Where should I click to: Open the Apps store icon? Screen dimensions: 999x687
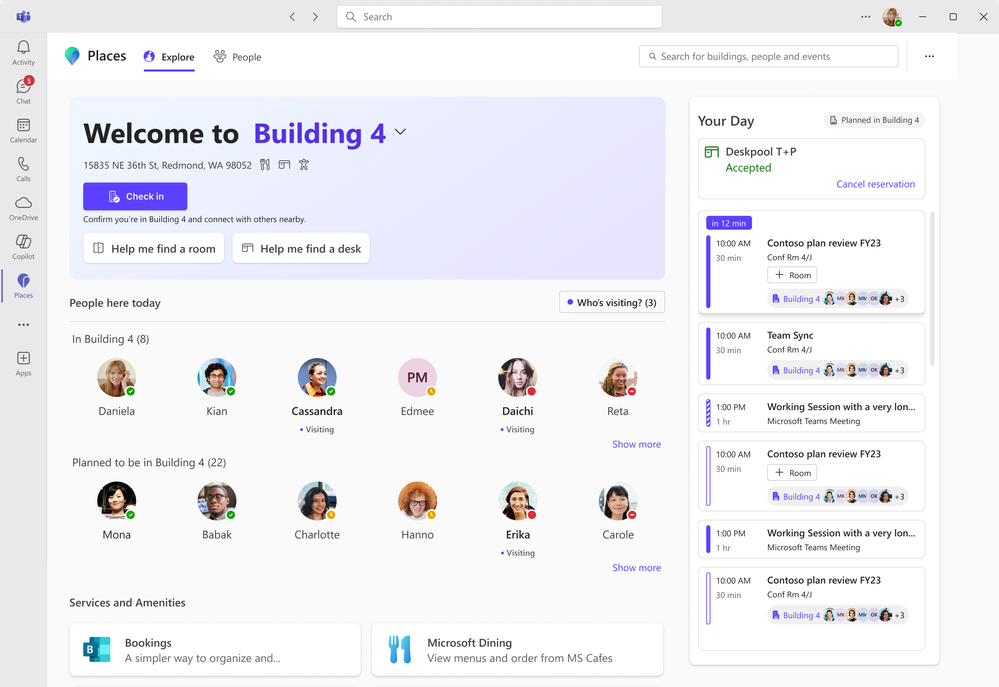(23, 363)
